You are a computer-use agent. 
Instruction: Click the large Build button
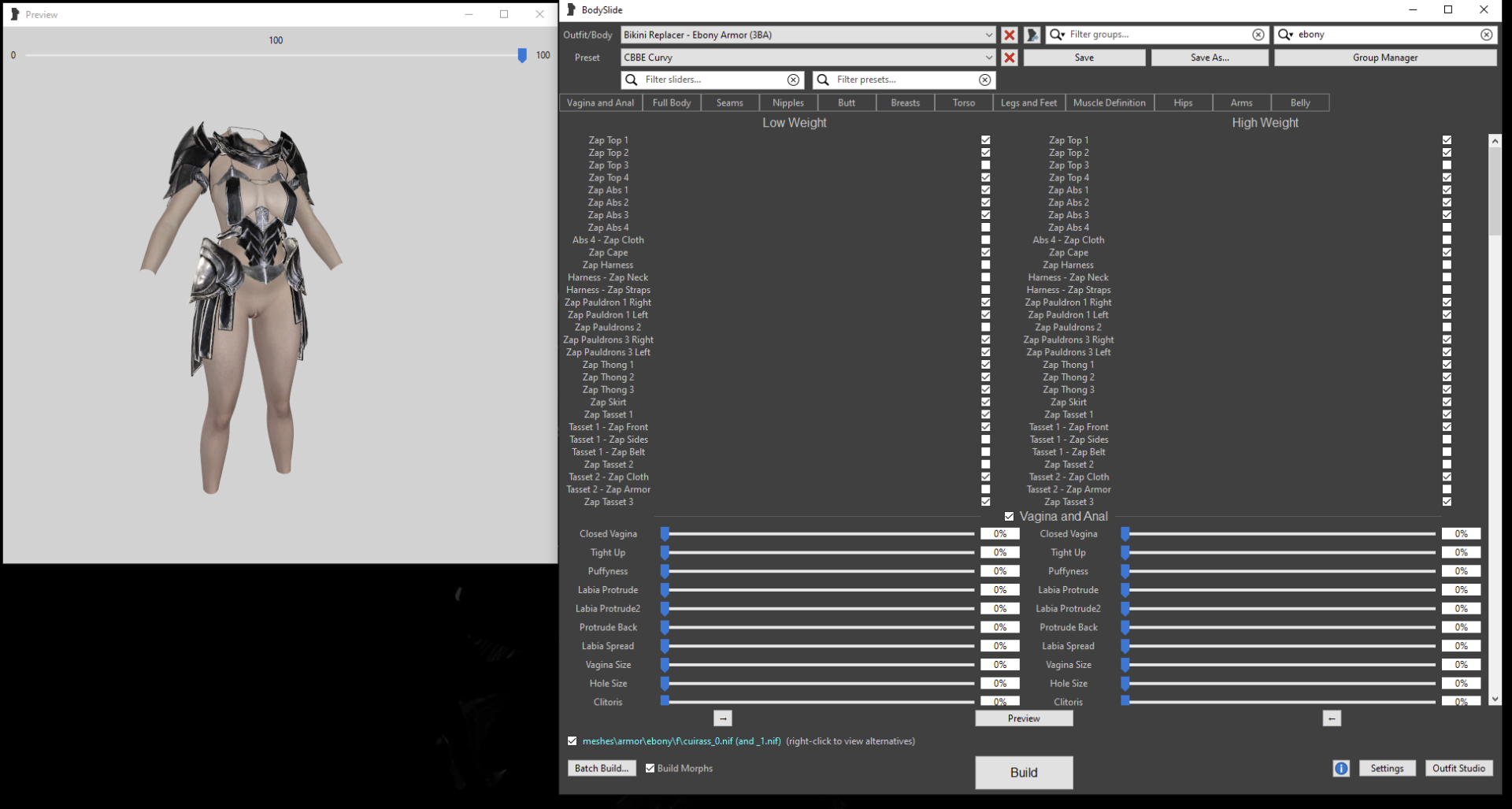(1024, 773)
